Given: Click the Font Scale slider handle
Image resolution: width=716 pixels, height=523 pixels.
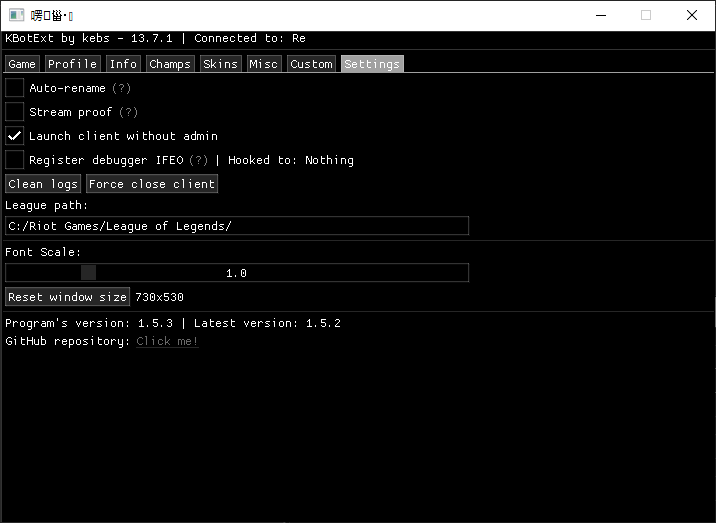Looking at the screenshot, I should (x=89, y=273).
